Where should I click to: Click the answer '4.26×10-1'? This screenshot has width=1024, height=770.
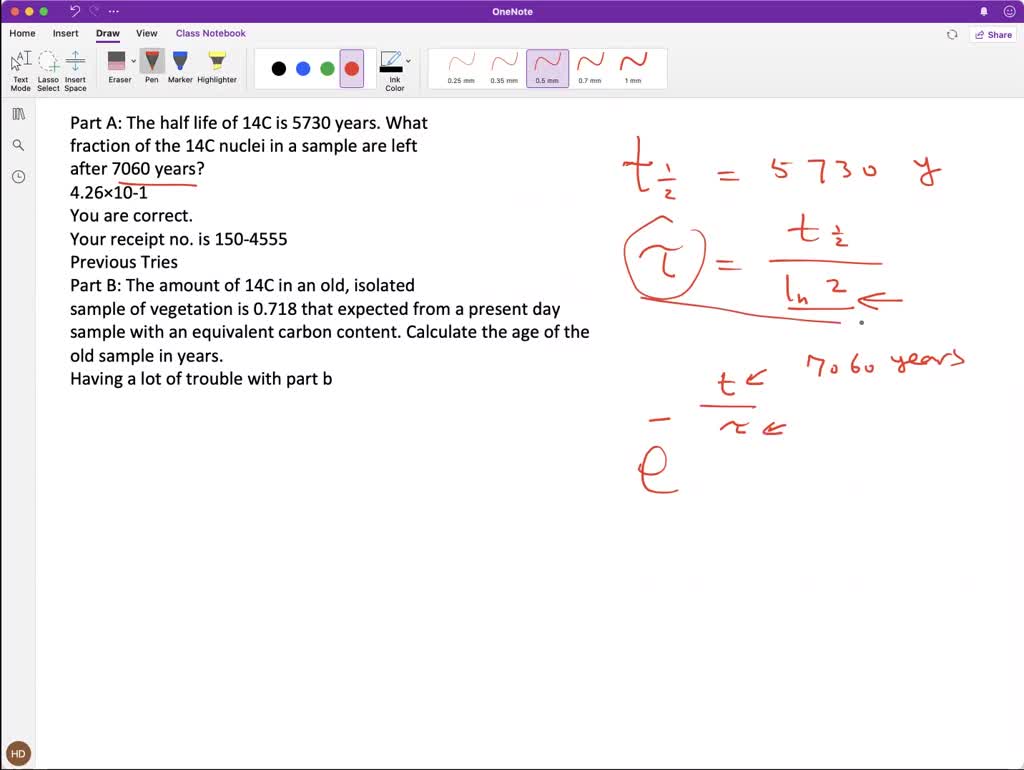pyautogui.click(x=109, y=193)
